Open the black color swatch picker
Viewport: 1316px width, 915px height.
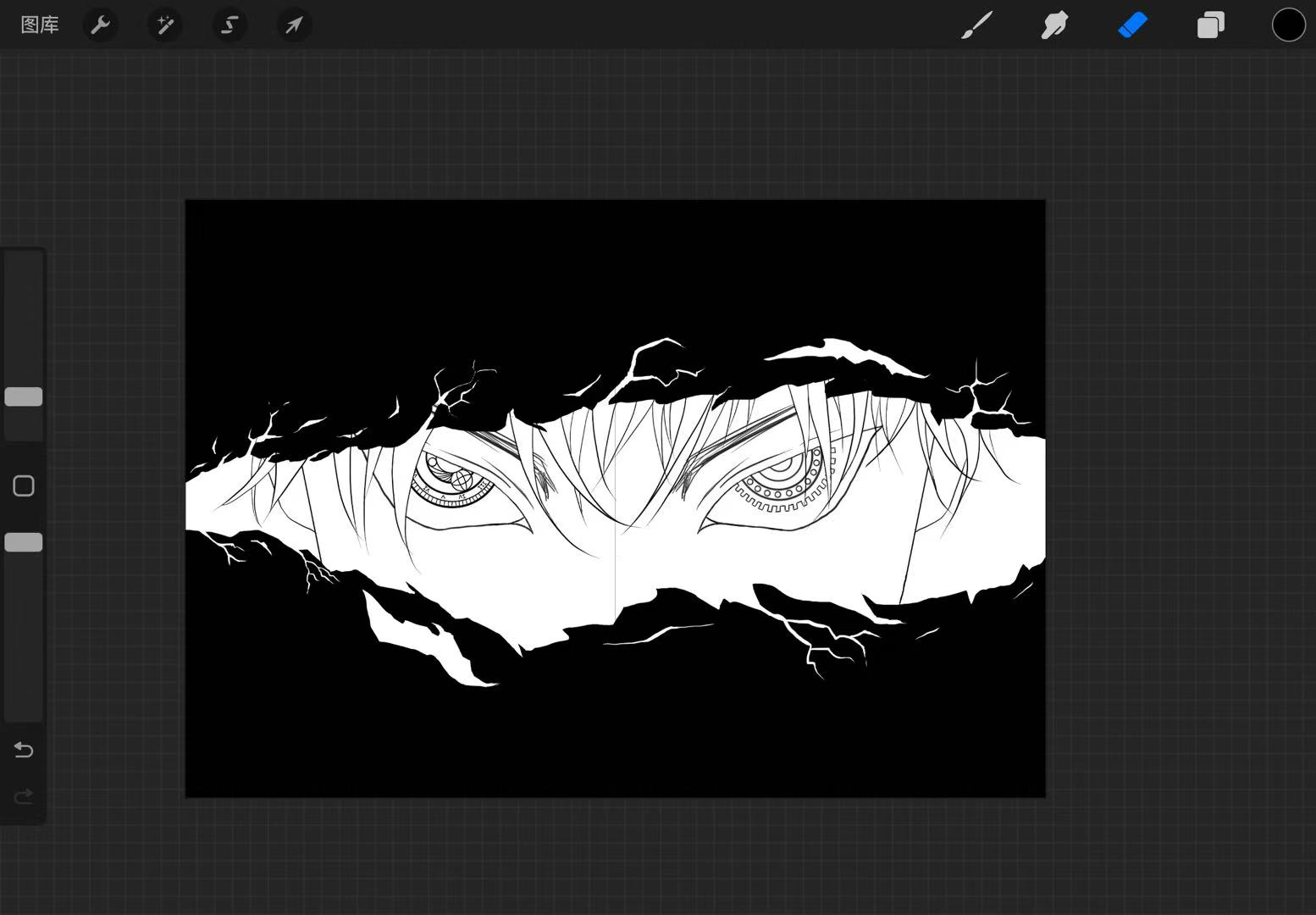click(1288, 25)
